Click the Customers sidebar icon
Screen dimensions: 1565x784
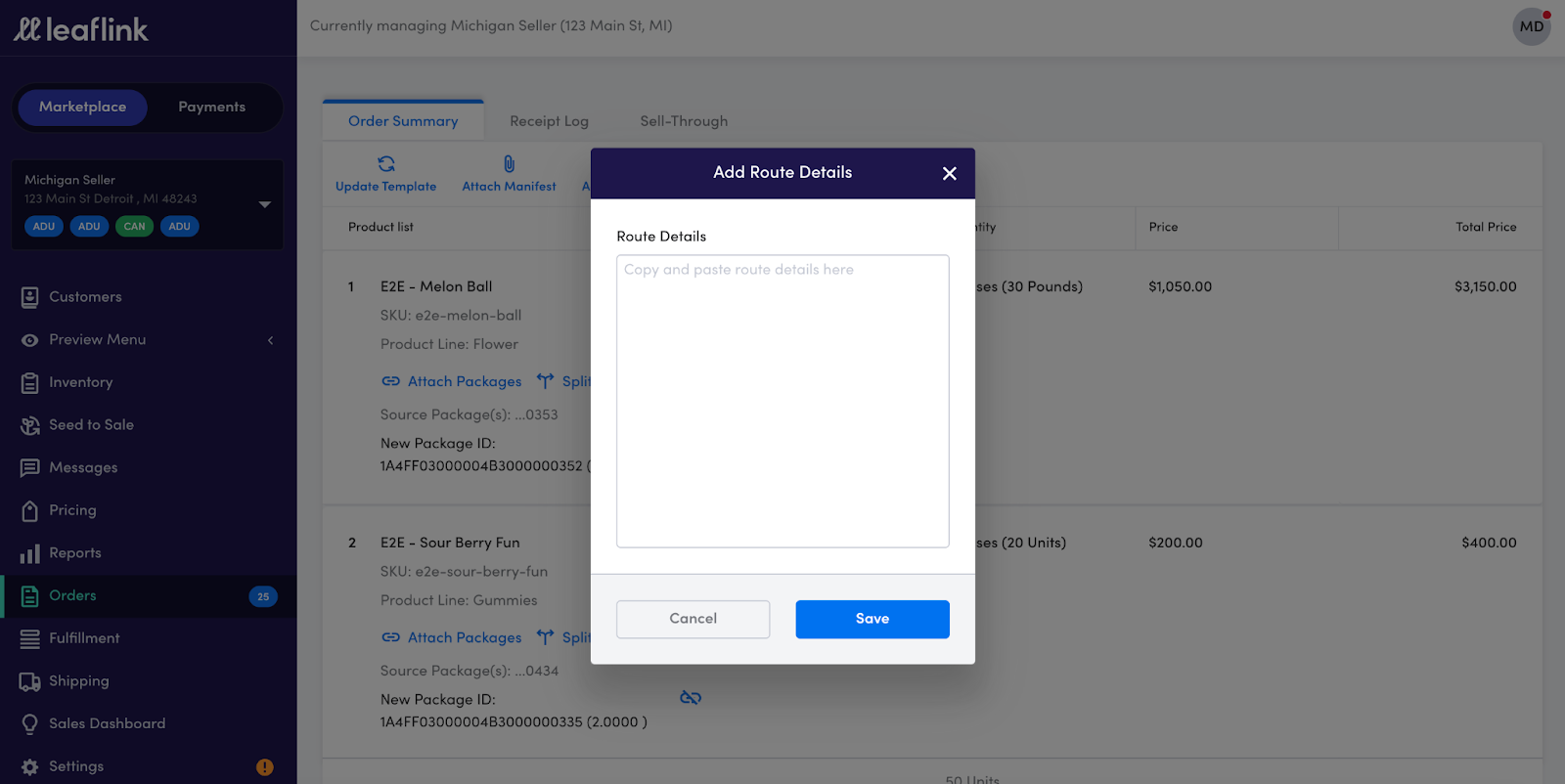[29, 297]
